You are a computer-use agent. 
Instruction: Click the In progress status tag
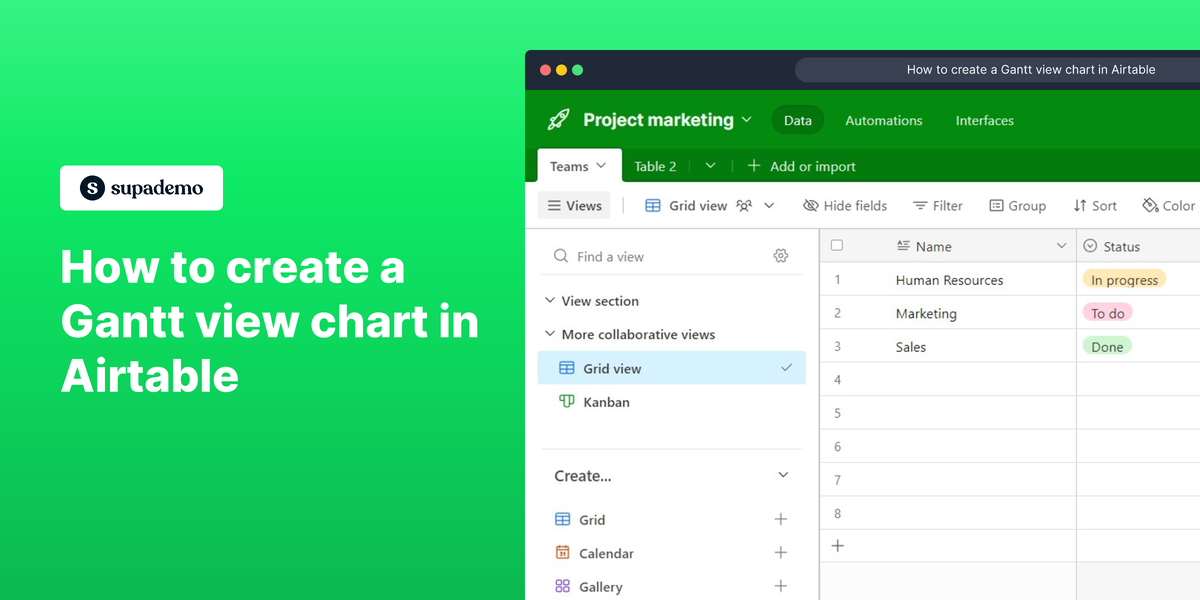(1124, 280)
